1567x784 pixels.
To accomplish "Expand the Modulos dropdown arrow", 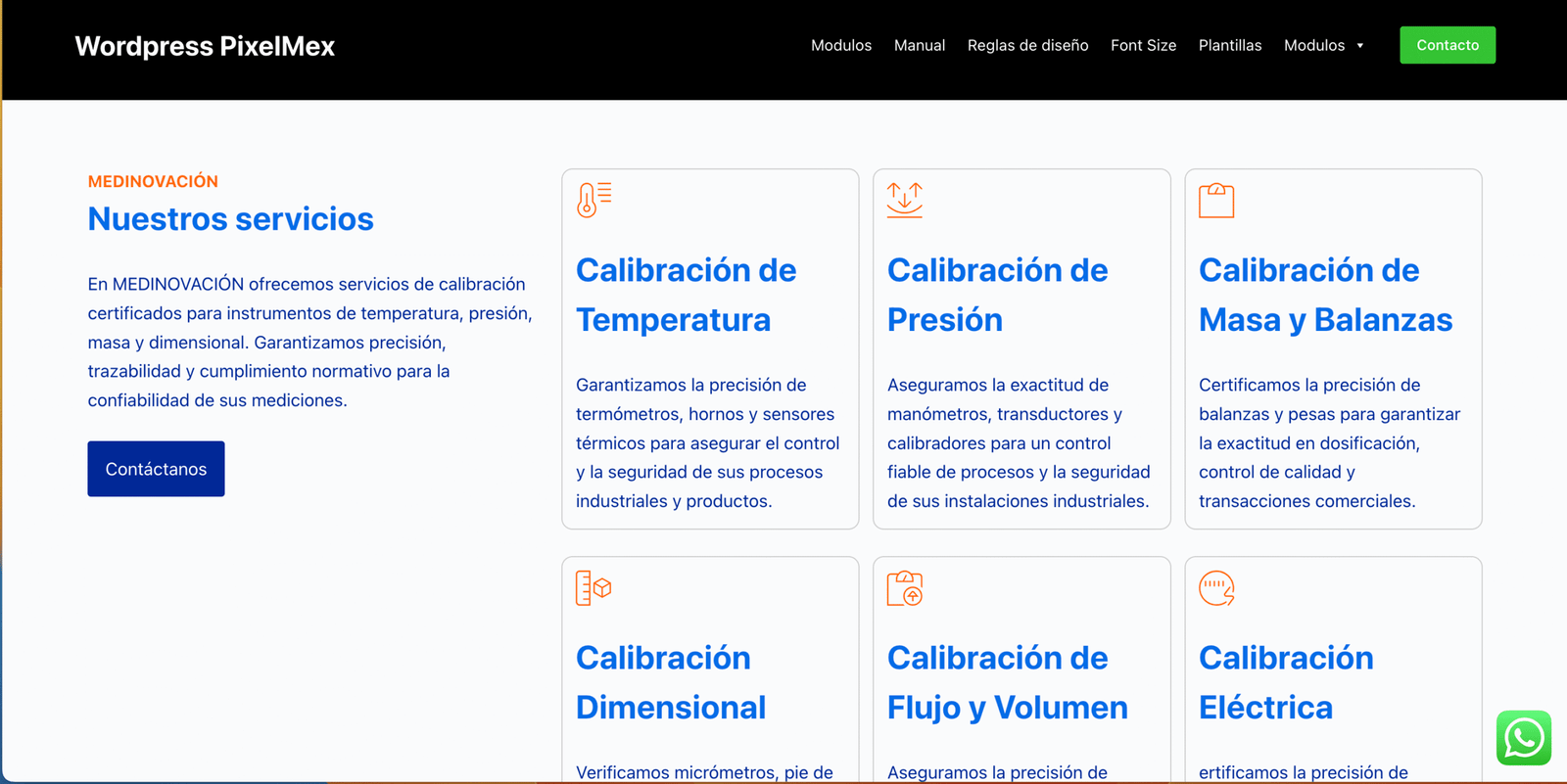I will tap(1359, 46).
